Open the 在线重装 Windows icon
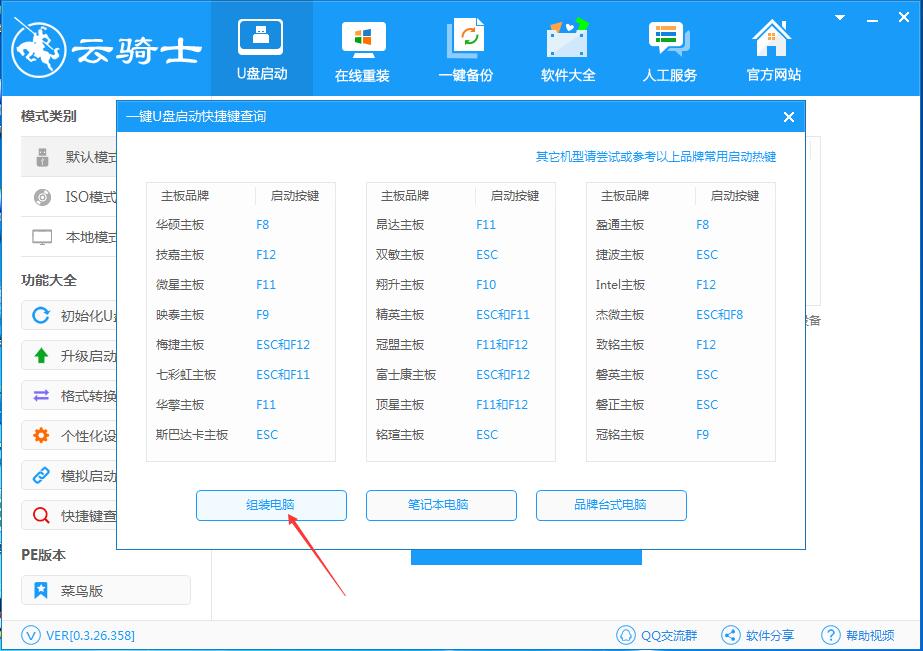Screen dimensions: 923x651 coord(363,39)
